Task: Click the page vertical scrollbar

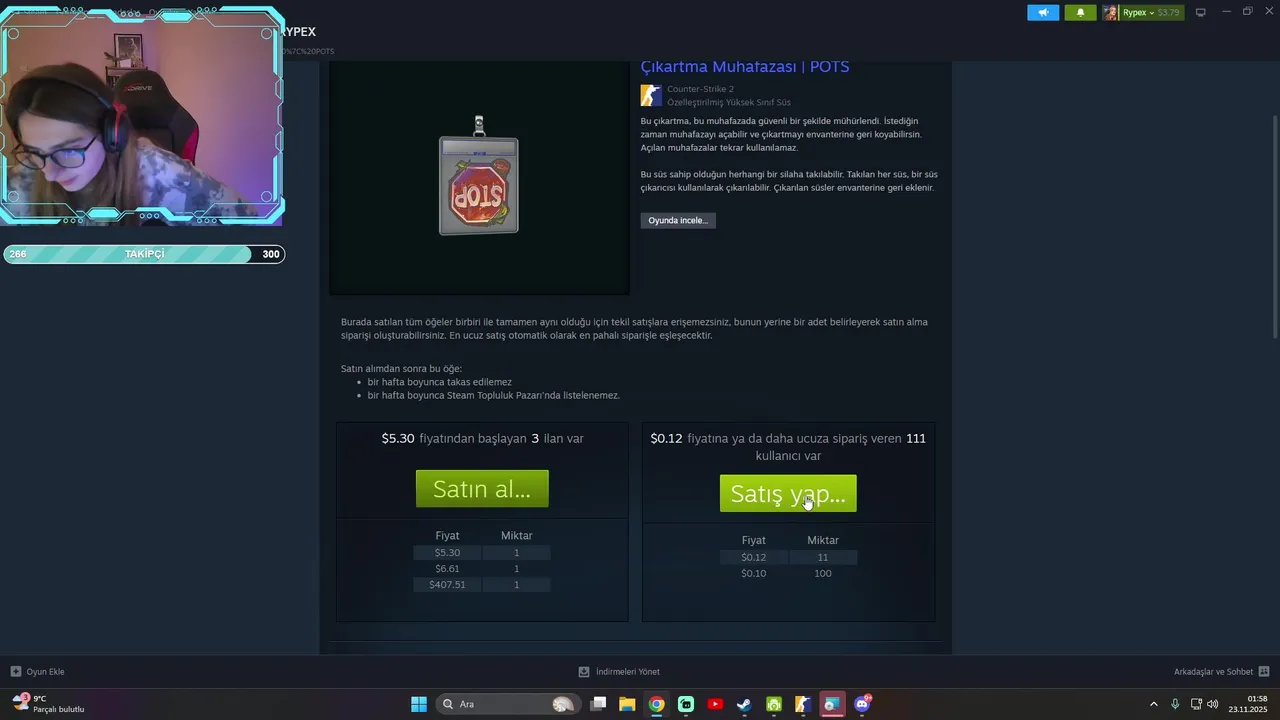Action: point(1274,227)
